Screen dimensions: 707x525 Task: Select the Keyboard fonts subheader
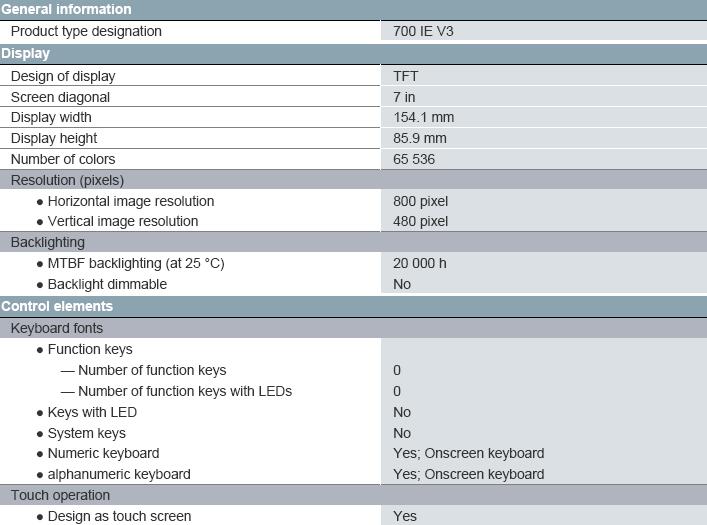[354, 328]
